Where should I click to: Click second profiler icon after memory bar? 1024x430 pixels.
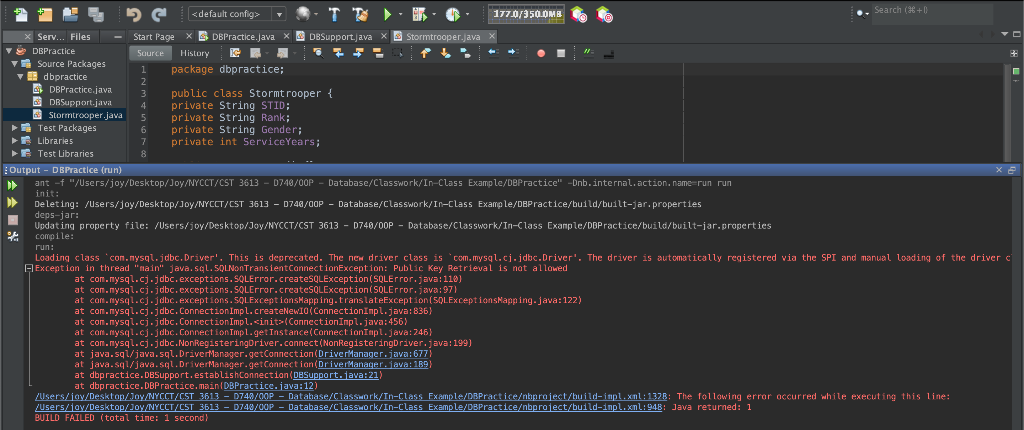tap(604, 14)
